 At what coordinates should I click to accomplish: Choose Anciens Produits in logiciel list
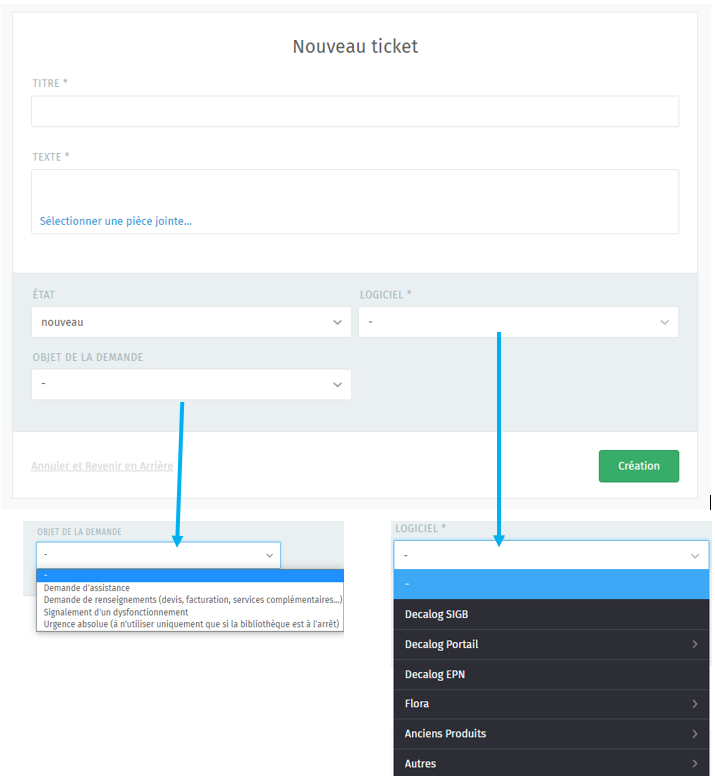coord(551,734)
